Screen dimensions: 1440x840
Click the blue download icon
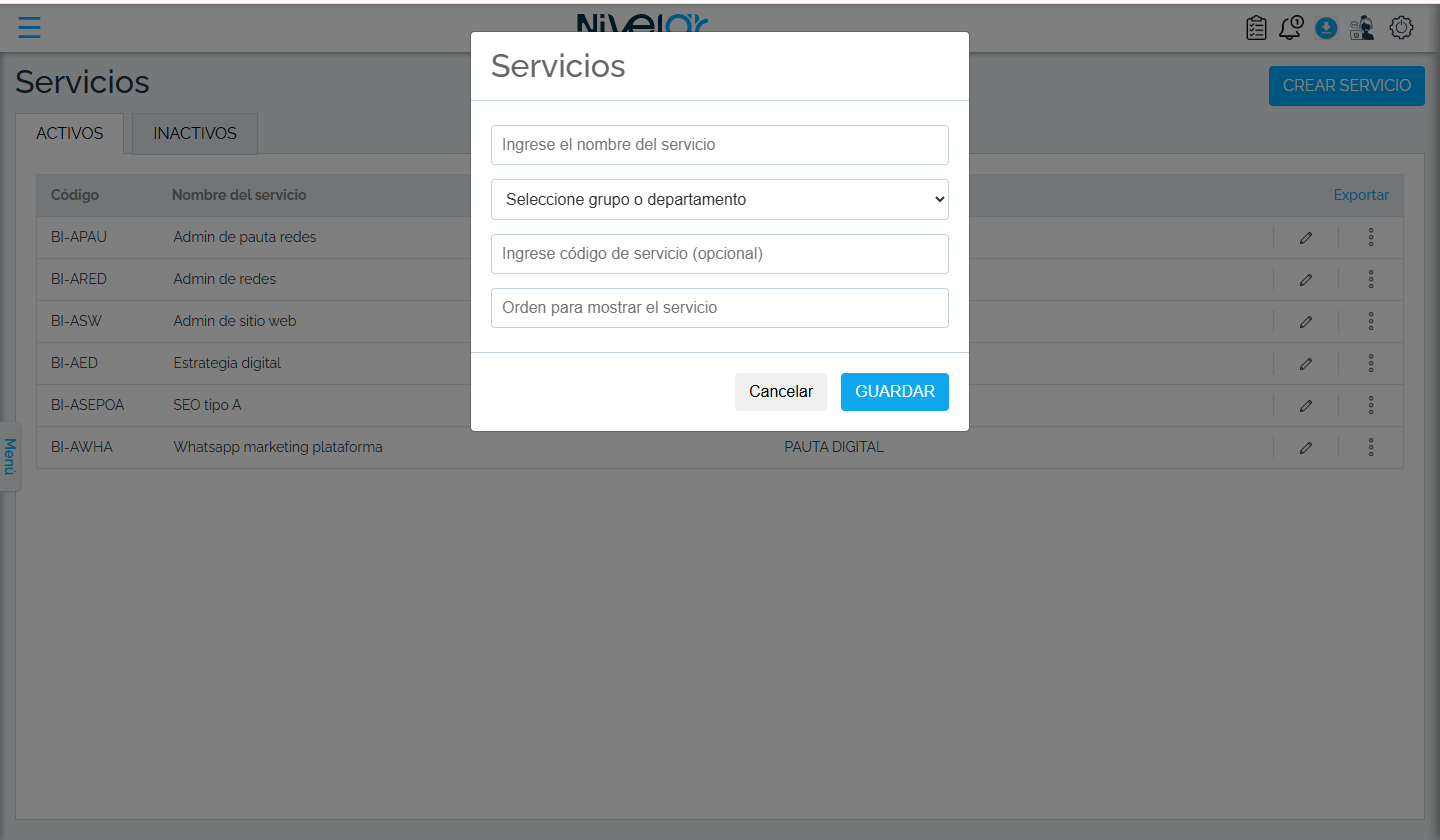point(1326,28)
